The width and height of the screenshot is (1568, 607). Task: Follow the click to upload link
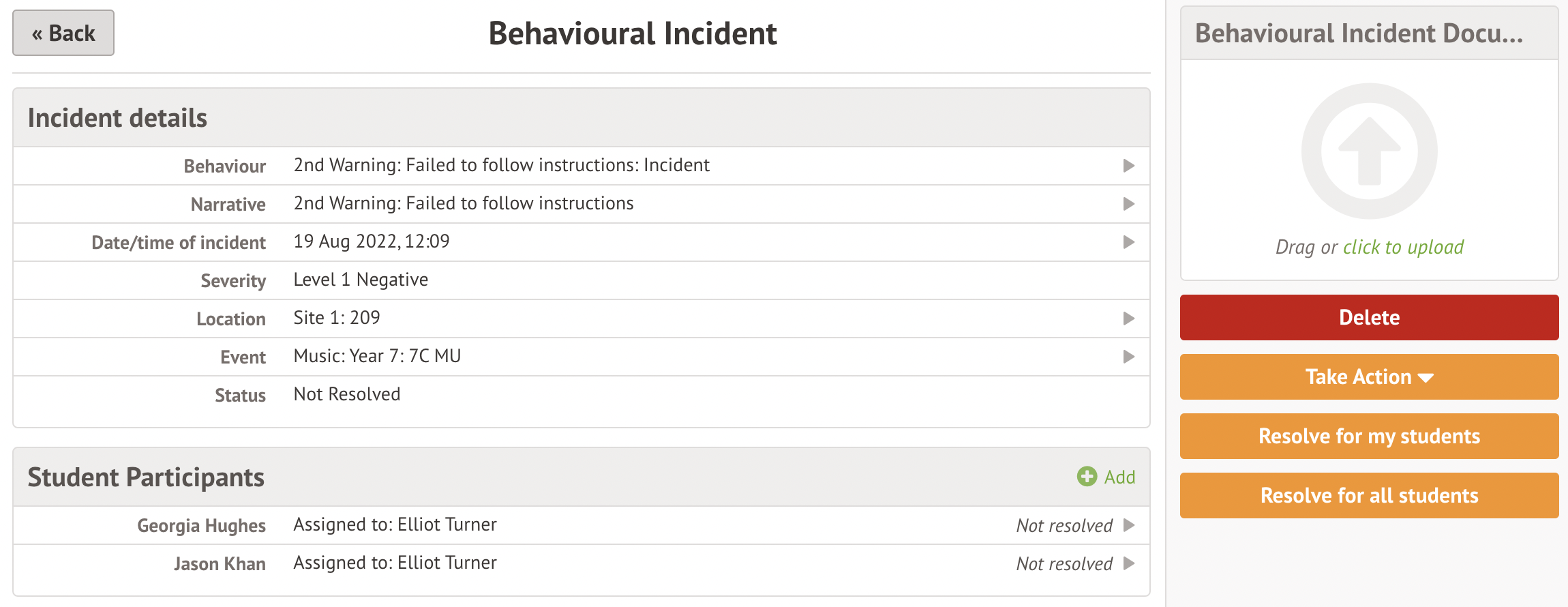1403,247
